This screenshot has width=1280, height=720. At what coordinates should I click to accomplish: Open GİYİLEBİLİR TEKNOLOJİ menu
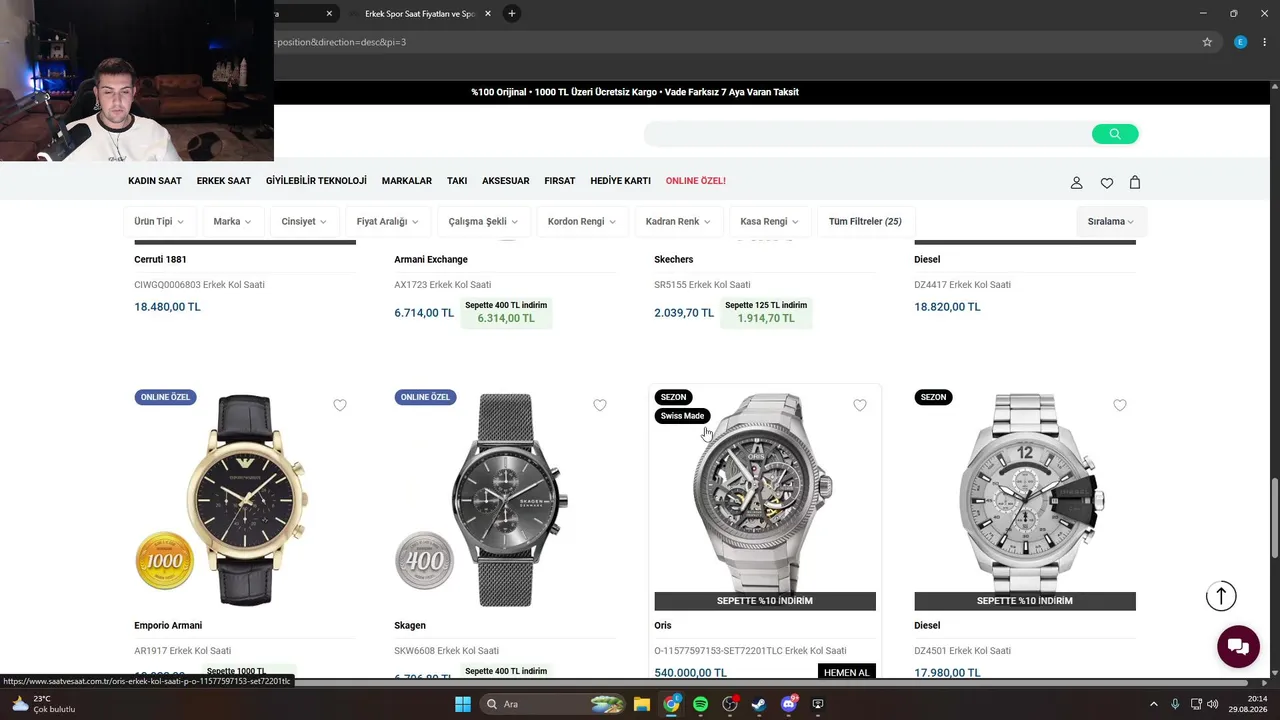(x=316, y=181)
